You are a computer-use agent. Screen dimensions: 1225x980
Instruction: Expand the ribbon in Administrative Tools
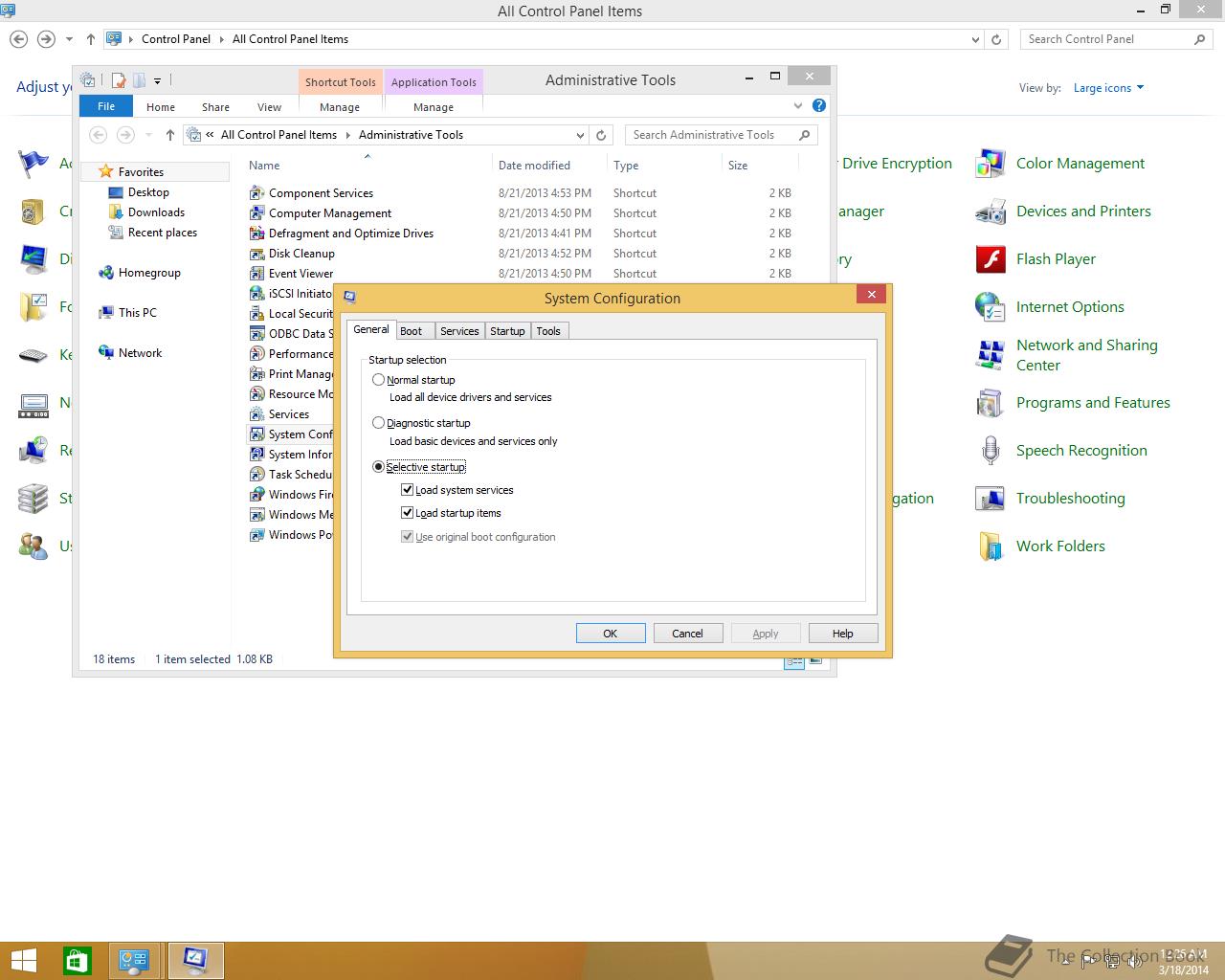coord(797,106)
